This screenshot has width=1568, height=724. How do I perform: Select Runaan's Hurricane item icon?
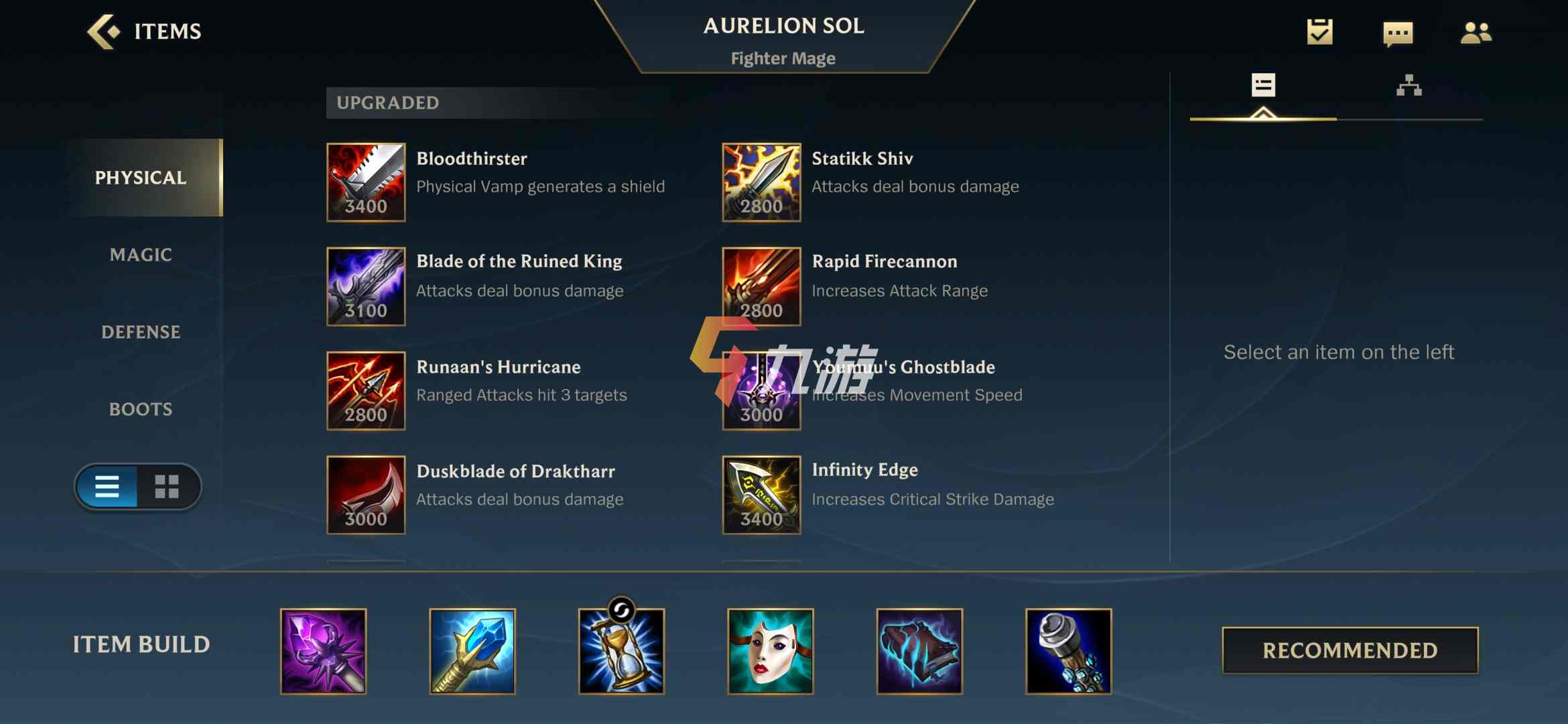[x=366, y=391]
